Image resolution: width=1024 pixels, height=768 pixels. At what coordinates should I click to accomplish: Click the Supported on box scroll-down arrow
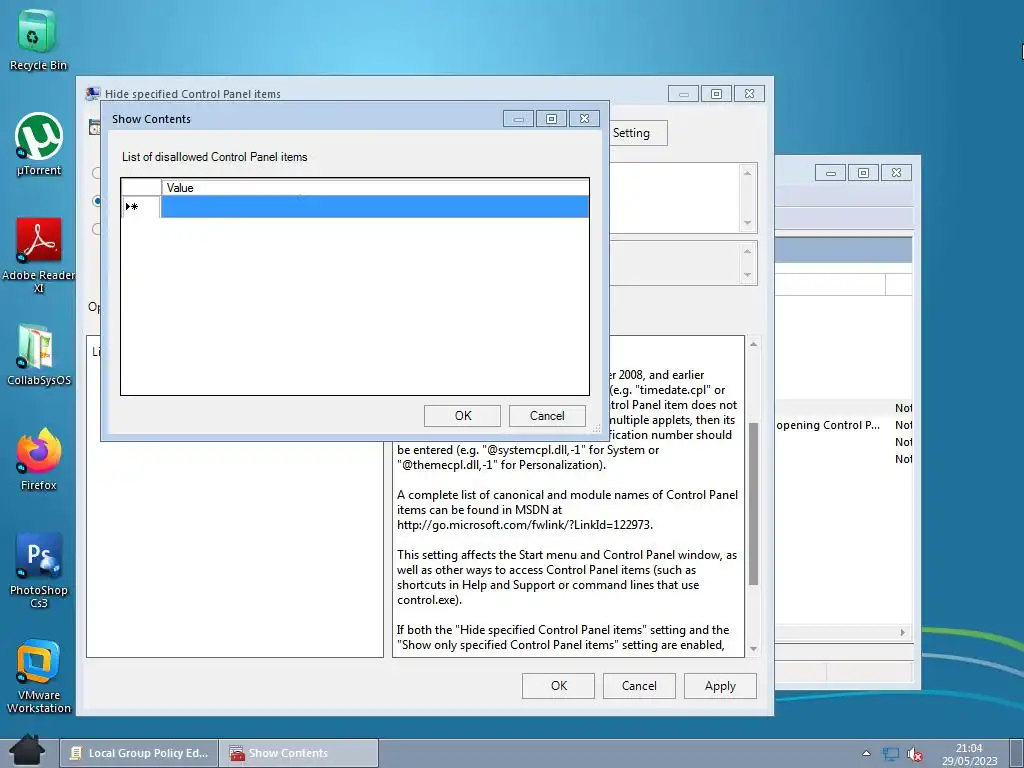point(747,275)
